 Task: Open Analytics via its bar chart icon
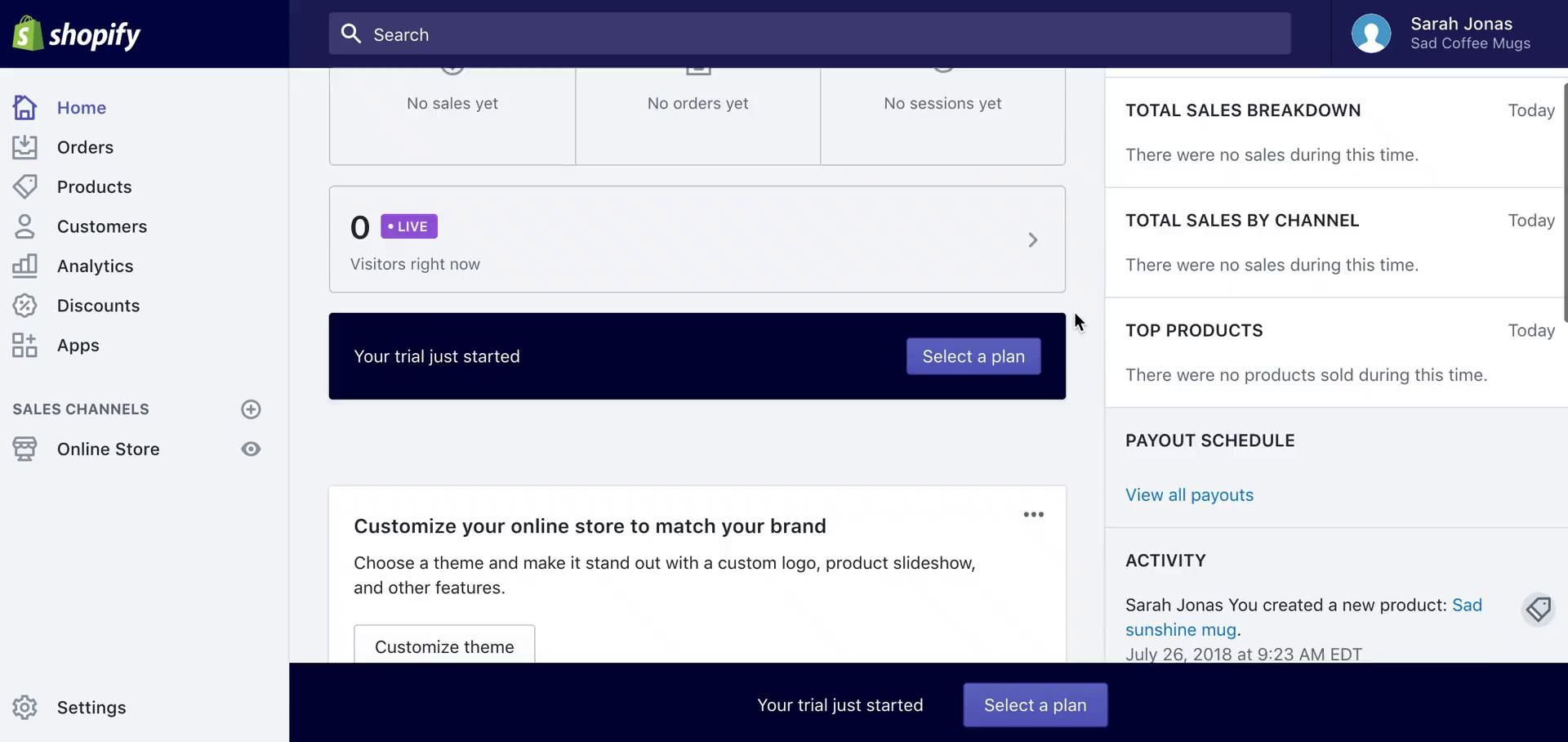click(x=24, y=266)
